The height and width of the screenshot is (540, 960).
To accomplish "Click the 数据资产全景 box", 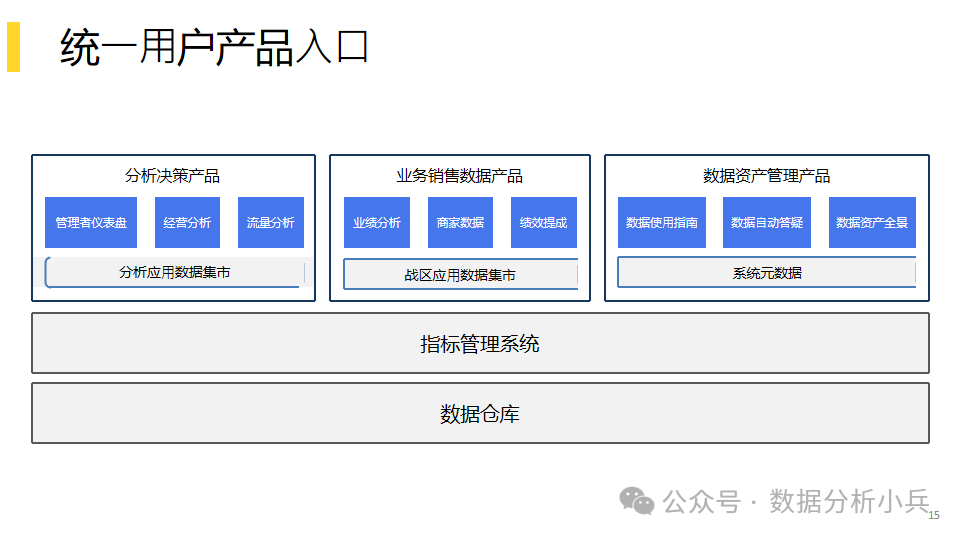I will 872,222.
